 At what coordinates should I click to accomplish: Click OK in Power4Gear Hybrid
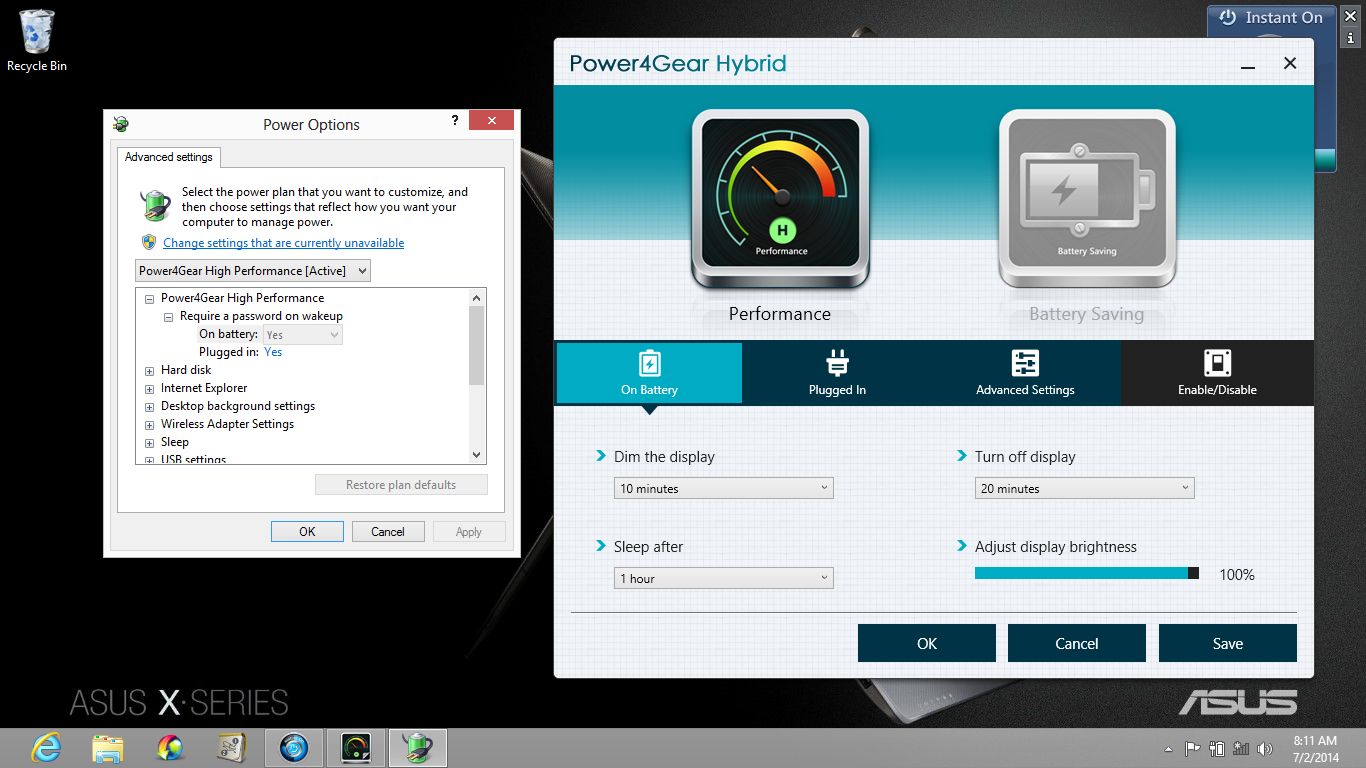[927, 643]
